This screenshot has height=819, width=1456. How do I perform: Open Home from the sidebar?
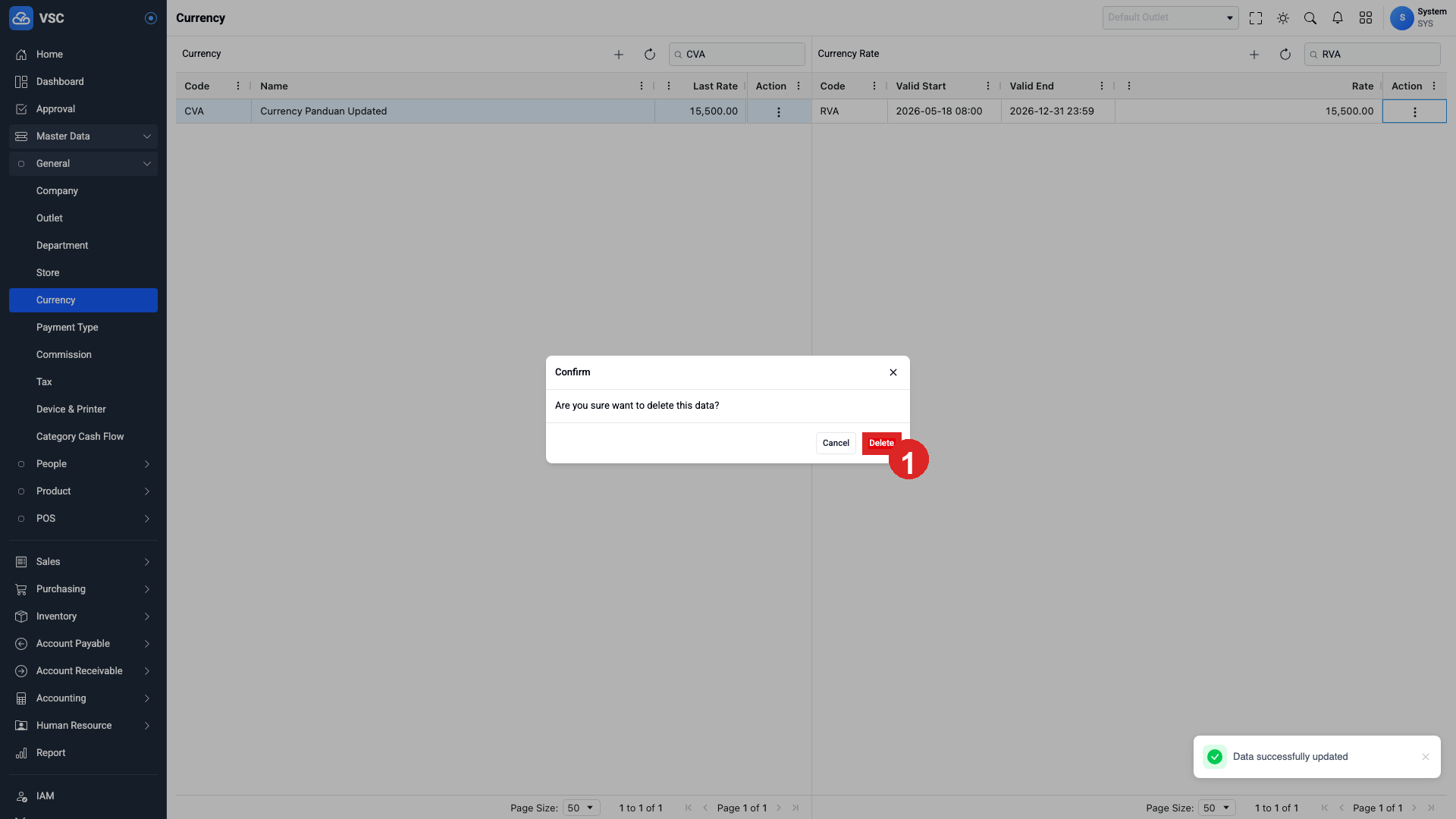point(83,55)
